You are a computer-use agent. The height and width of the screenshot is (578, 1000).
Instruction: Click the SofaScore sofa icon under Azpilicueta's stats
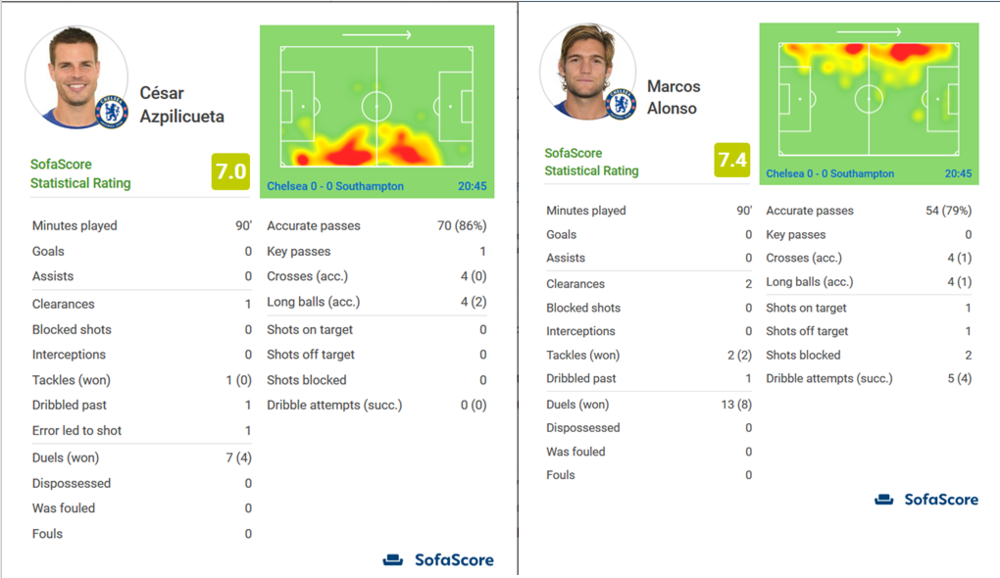tap(393, 559)
